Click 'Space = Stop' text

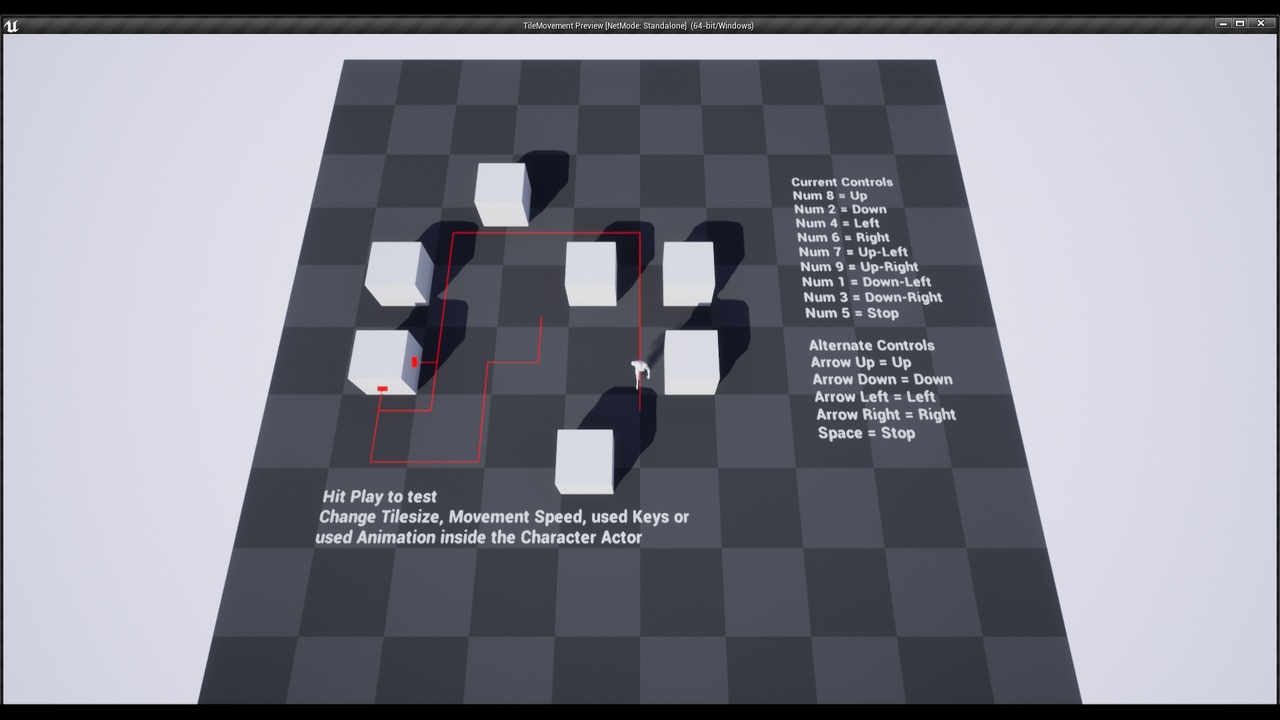867,433
